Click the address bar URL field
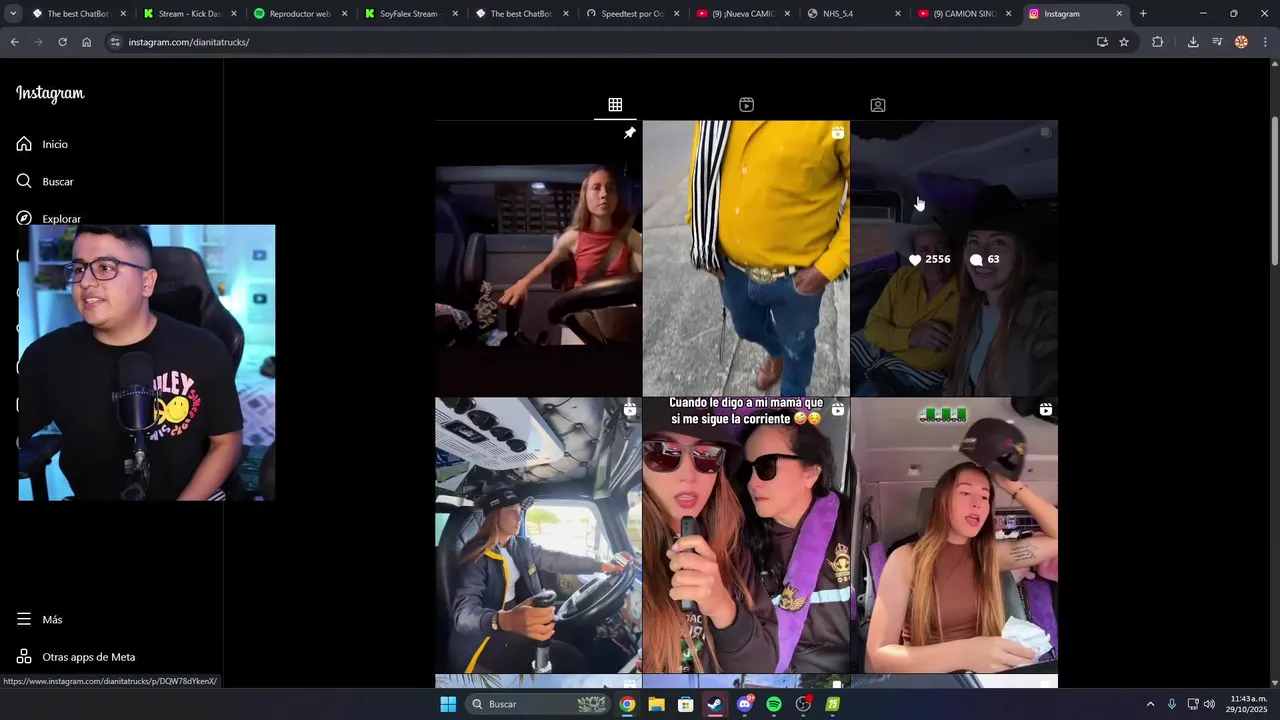The image size is (1280, 720). (600, 42)
